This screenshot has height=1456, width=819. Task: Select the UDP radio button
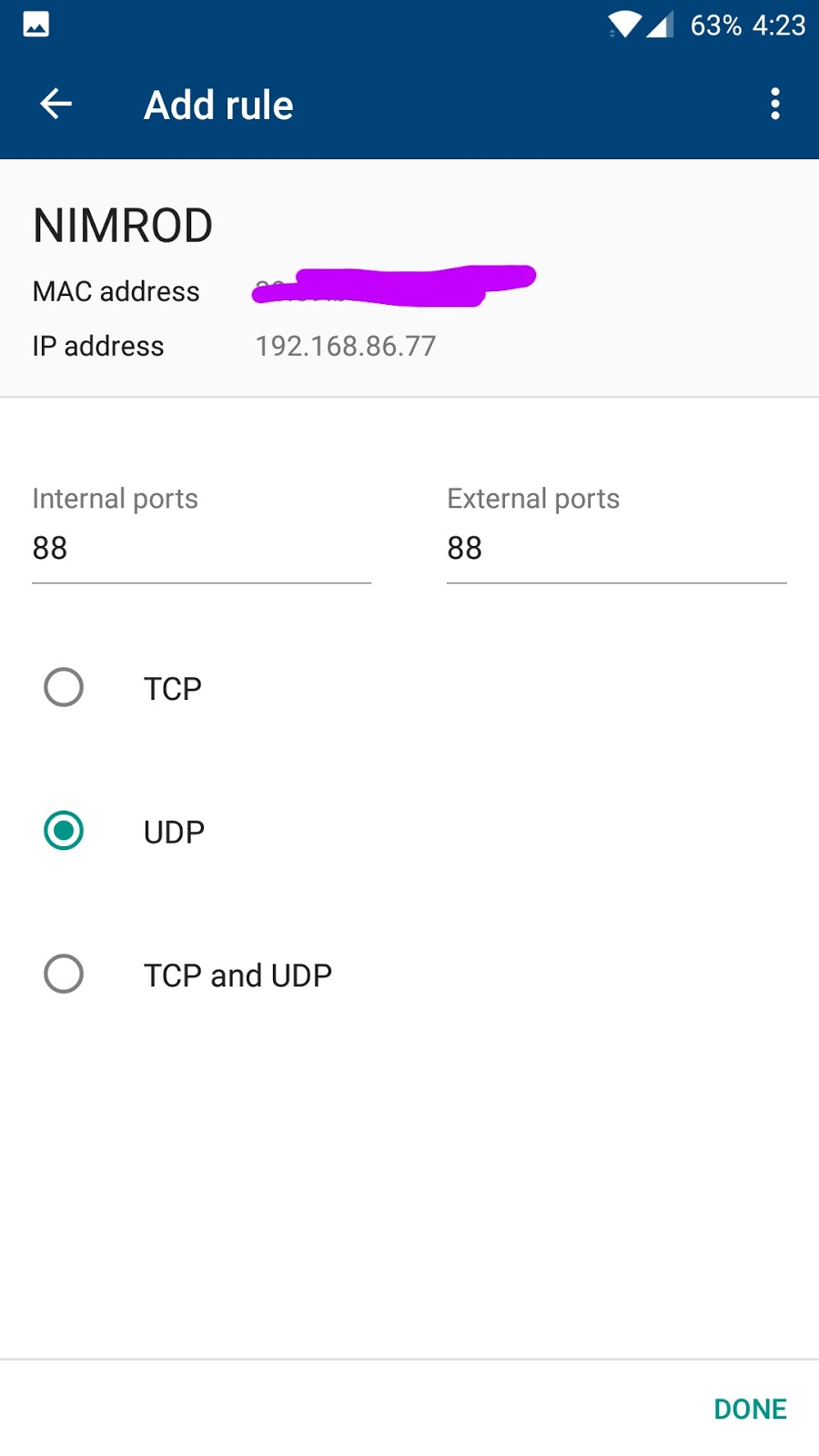64,831
